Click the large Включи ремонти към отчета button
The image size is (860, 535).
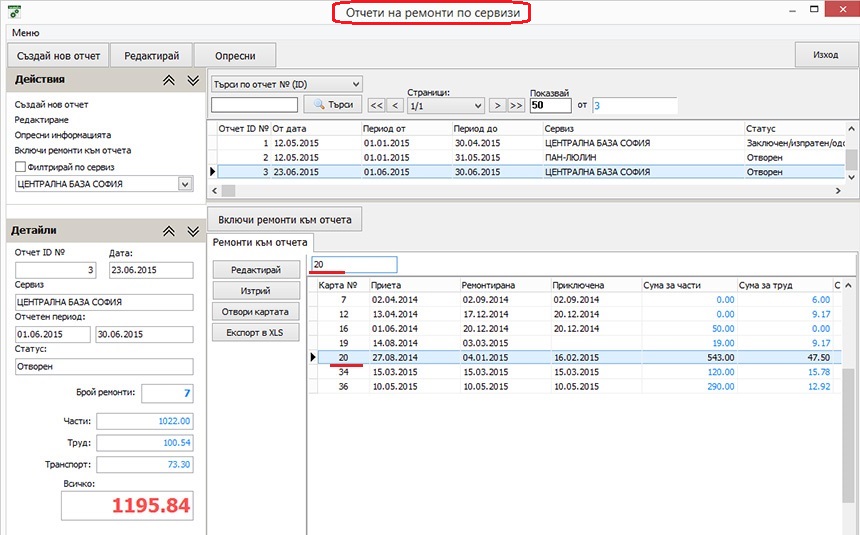285,219
